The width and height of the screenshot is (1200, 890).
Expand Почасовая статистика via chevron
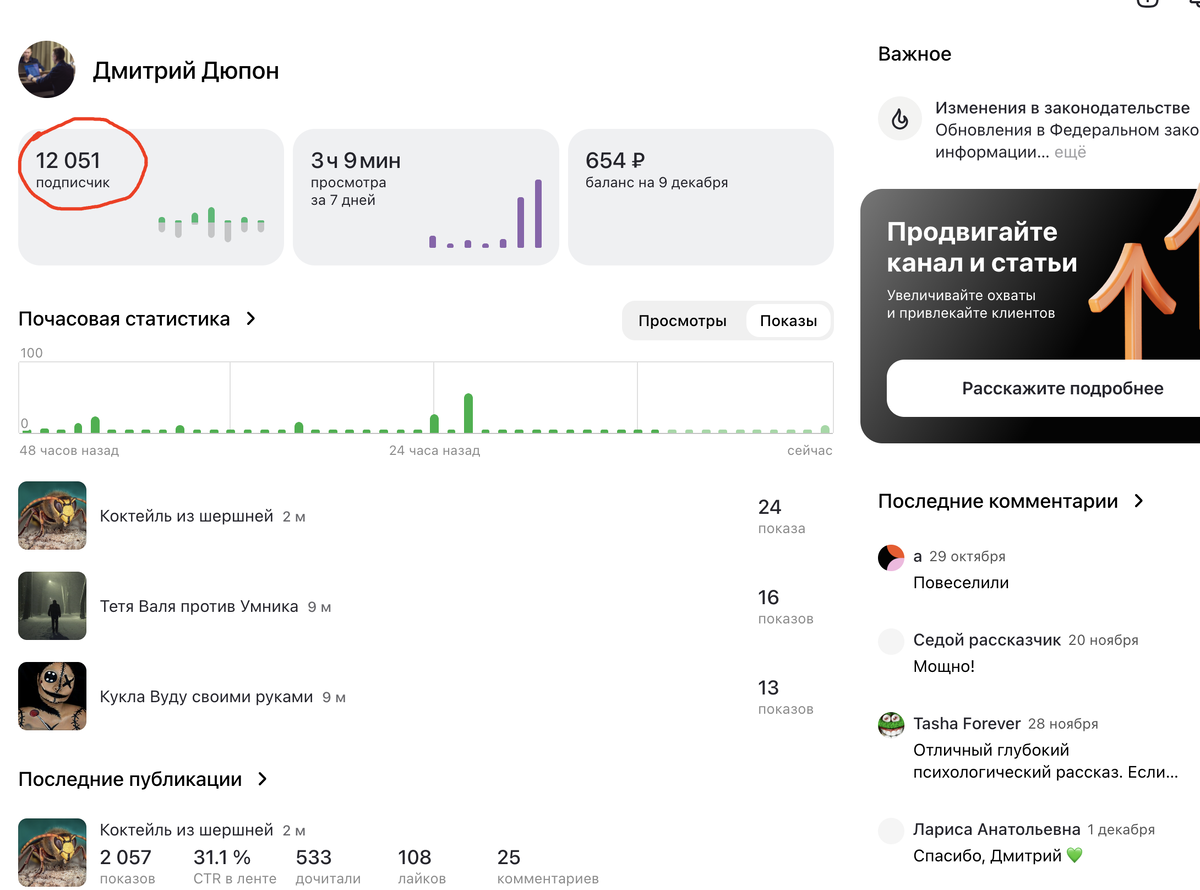point(251,319)
